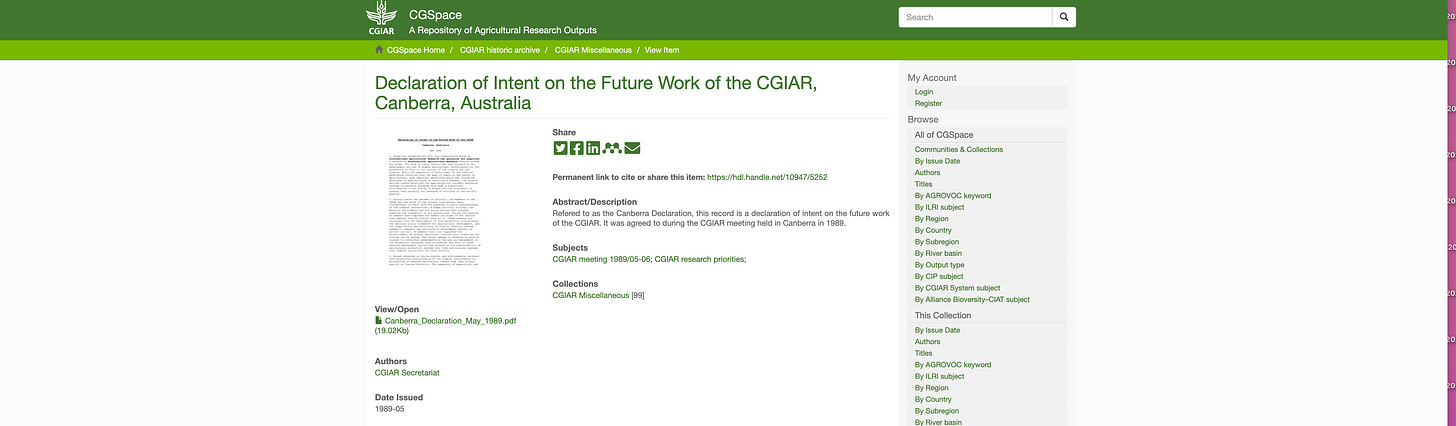1456x426 pixels.
Task: Browse By Alliance Bioversity–CIAT subject
Action: 972,299
